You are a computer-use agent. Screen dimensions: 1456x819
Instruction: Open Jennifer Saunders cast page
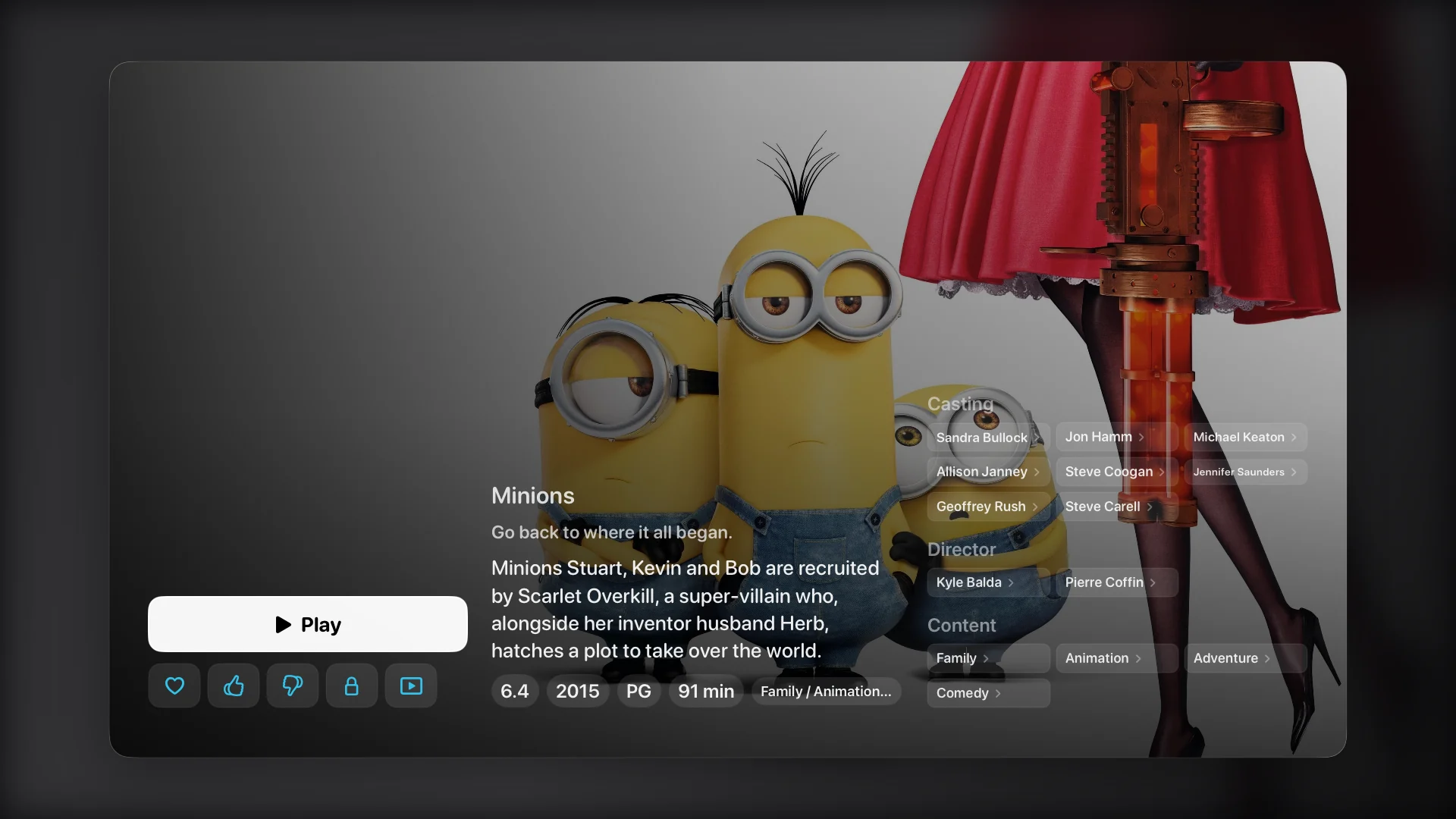pos(1245,472)
